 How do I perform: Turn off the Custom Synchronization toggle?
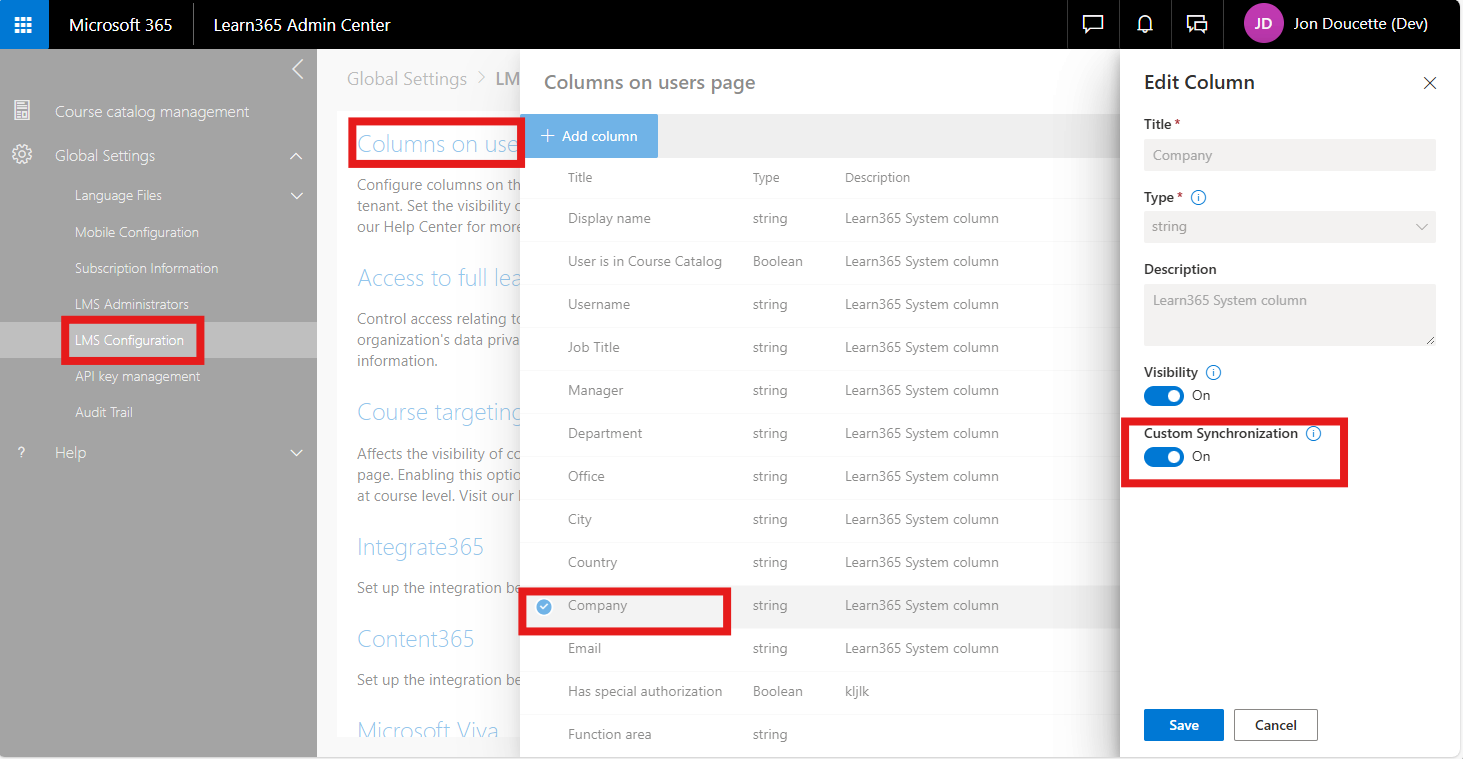(1164, 457)
